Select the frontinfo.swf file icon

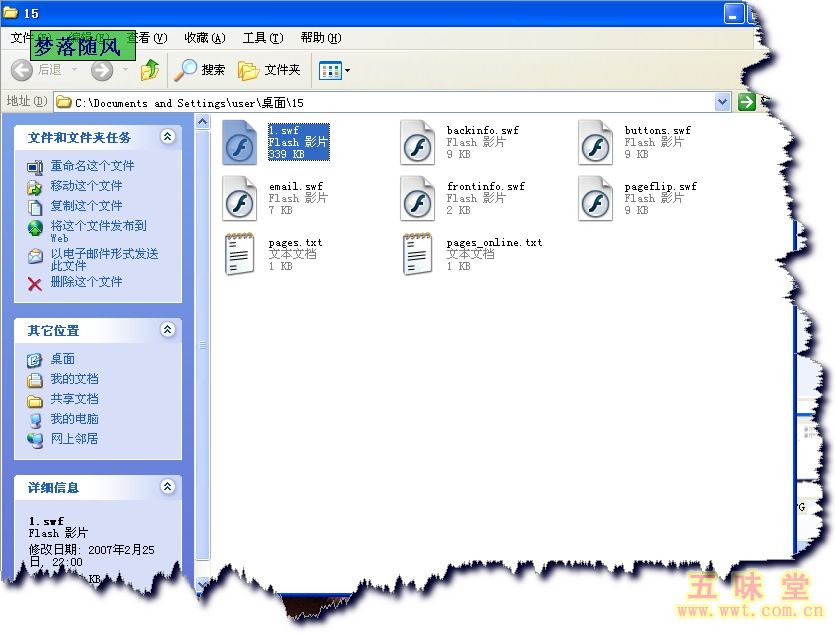click(x=418, y=198)
